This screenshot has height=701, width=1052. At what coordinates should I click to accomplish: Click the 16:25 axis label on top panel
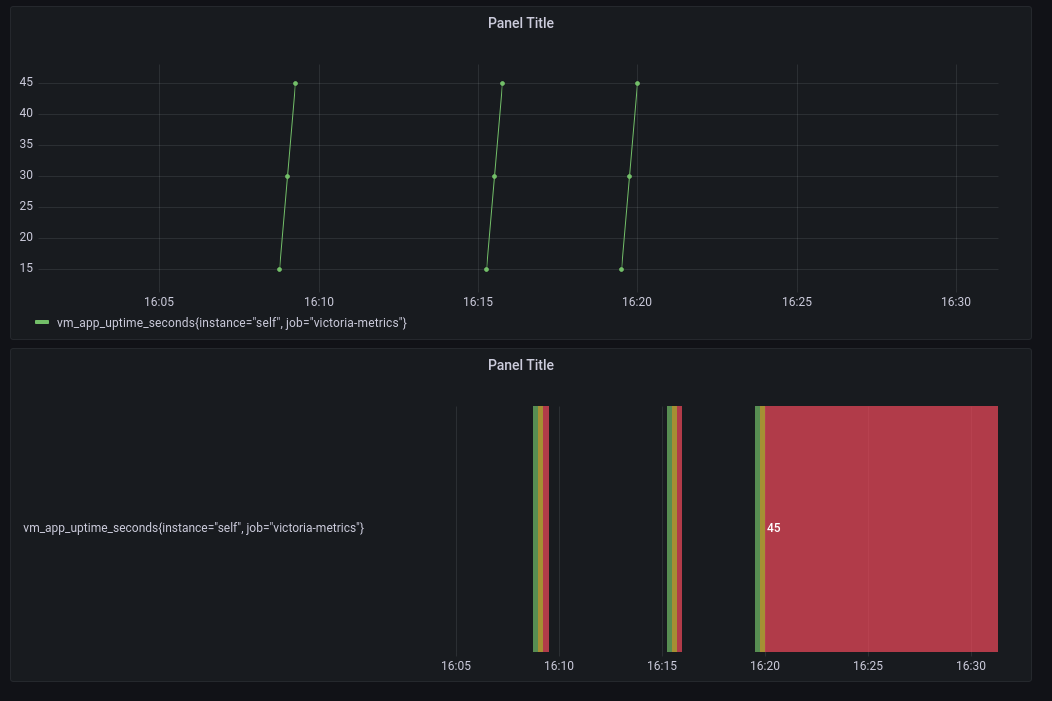click(x=798, y=301)
